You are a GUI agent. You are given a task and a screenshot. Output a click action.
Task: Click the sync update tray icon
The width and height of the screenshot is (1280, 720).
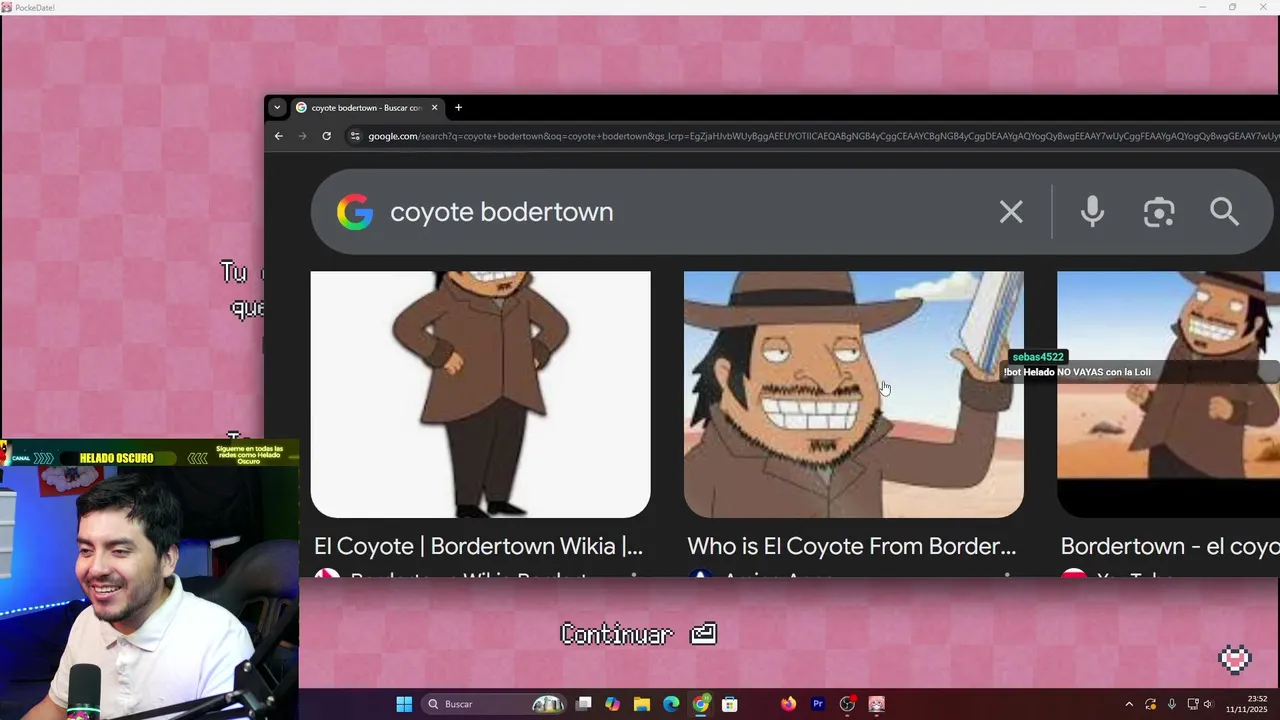pos(1151,704)
